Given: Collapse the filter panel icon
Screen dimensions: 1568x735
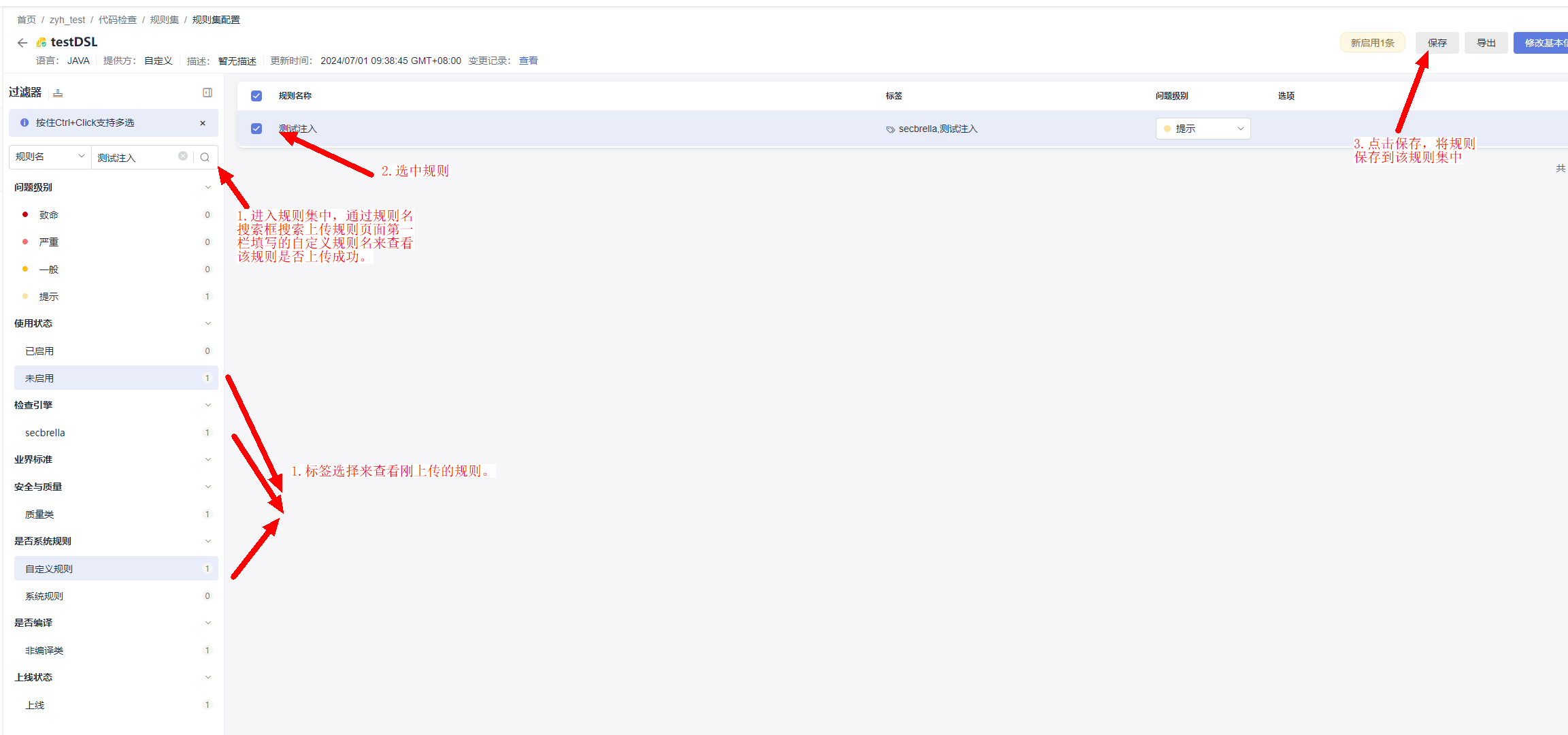Looking at the screenshot, I should coord(207,93).
